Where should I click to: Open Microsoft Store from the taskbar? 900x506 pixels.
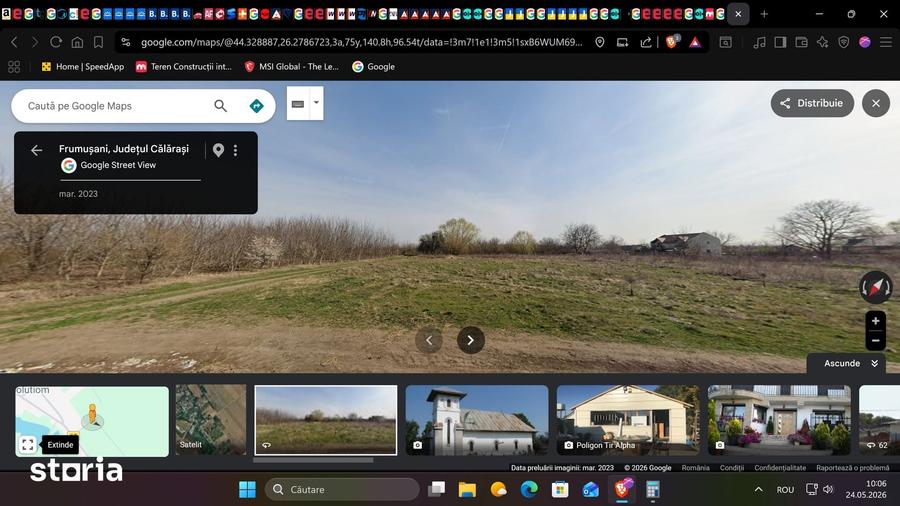(560, 489)
